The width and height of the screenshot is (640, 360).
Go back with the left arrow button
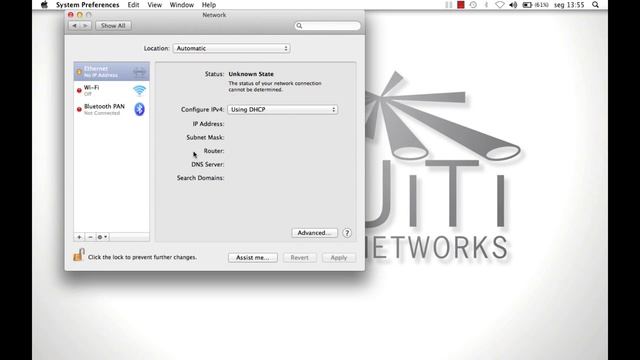(x=74, y=26)
